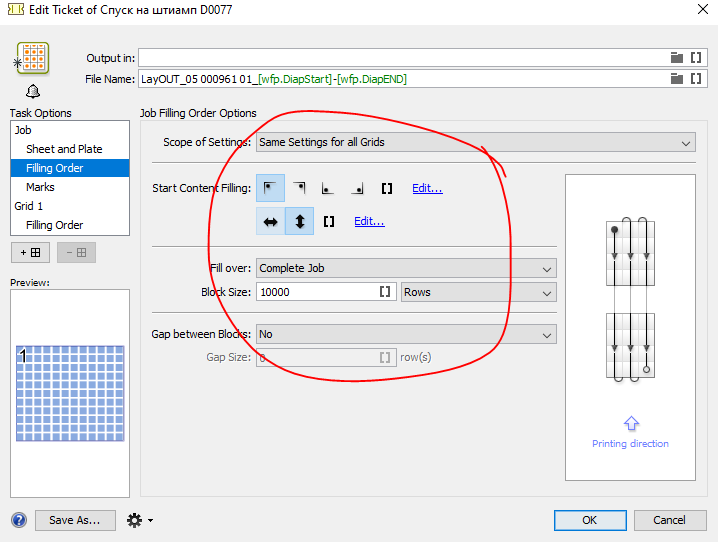Open Edit link for start corner
Image resolution: width=718 pixels, height=542 pixels.
(427, 188)
